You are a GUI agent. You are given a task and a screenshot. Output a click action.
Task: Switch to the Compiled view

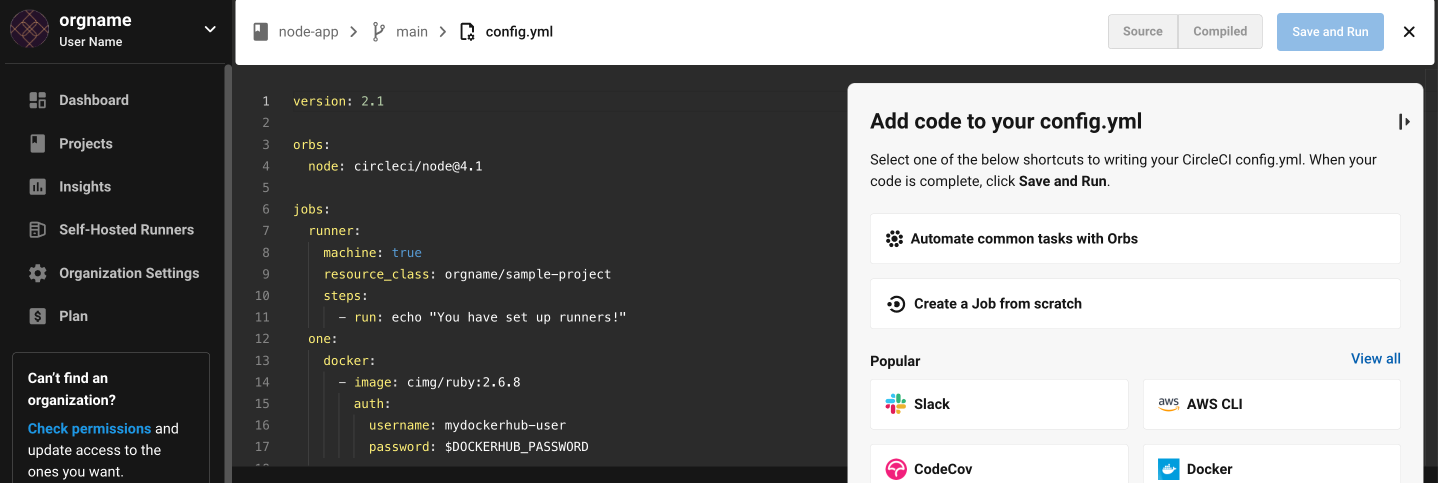[1220, 32]
